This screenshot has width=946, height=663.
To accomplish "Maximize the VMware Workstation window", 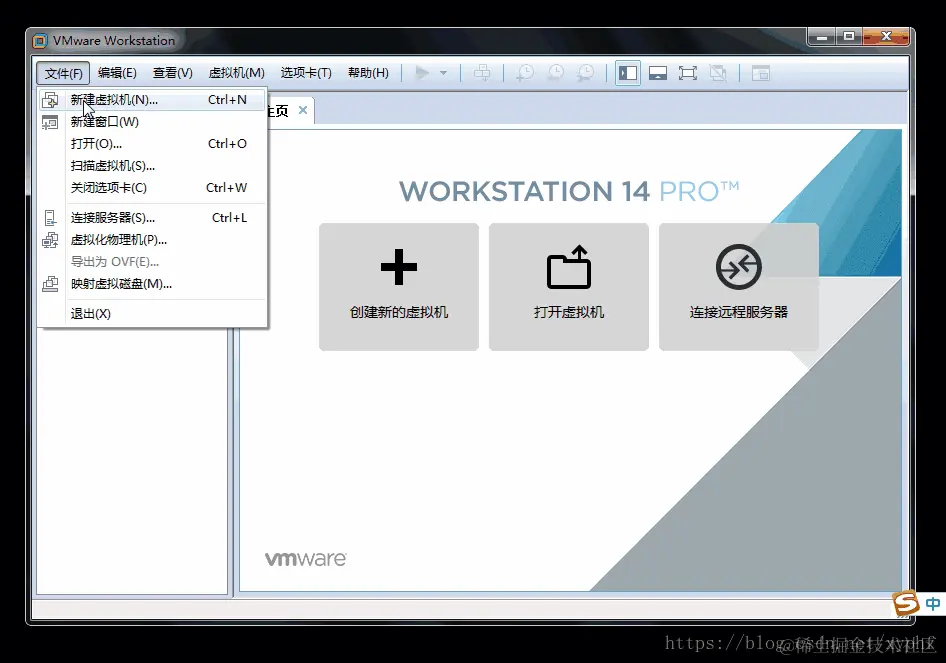I will click(849, 37).
